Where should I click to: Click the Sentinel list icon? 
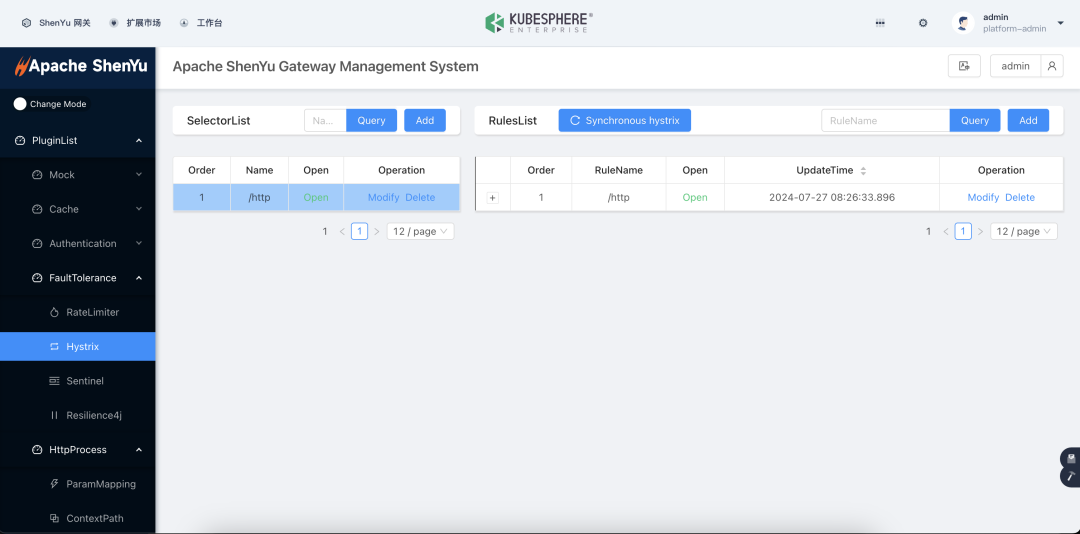click(x=54, y=381)
